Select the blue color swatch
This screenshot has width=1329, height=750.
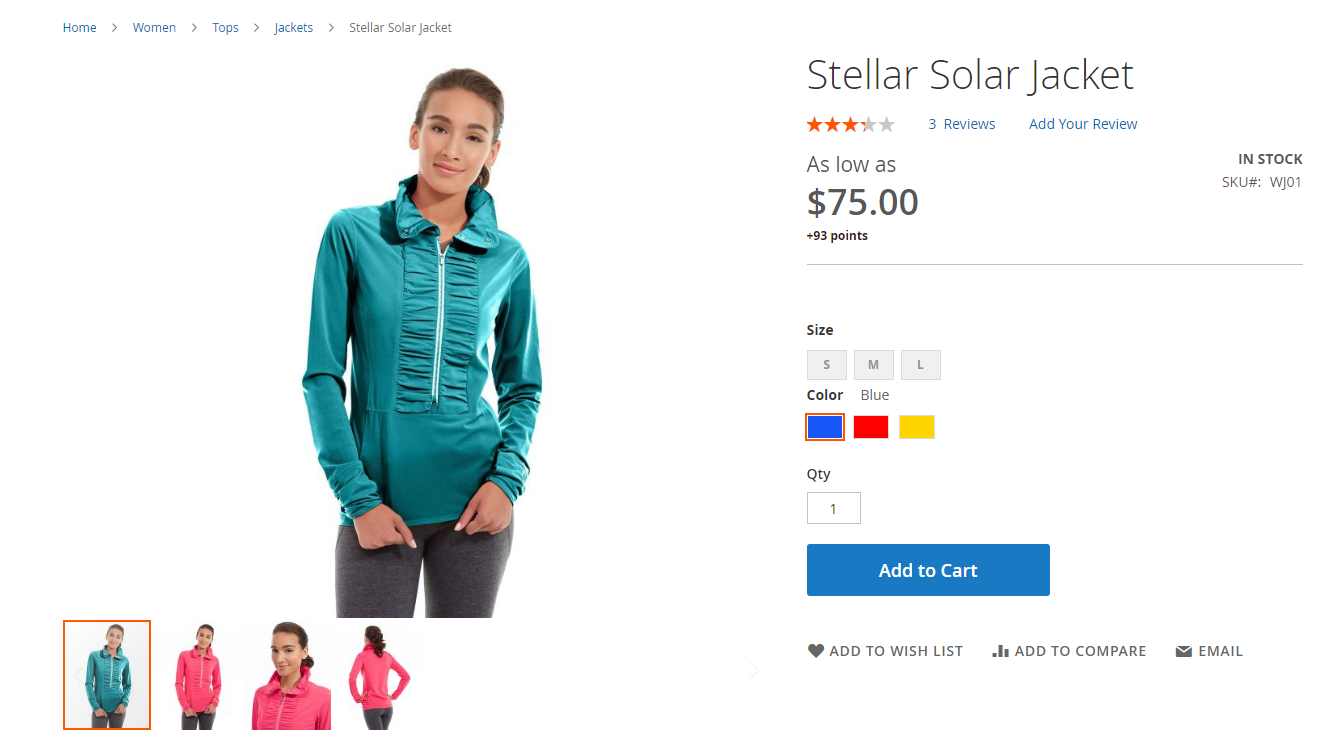pyautogui.click(x=825, y=427)
